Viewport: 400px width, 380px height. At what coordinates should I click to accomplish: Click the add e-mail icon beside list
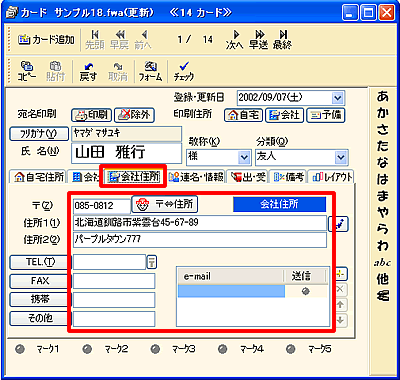340,274
